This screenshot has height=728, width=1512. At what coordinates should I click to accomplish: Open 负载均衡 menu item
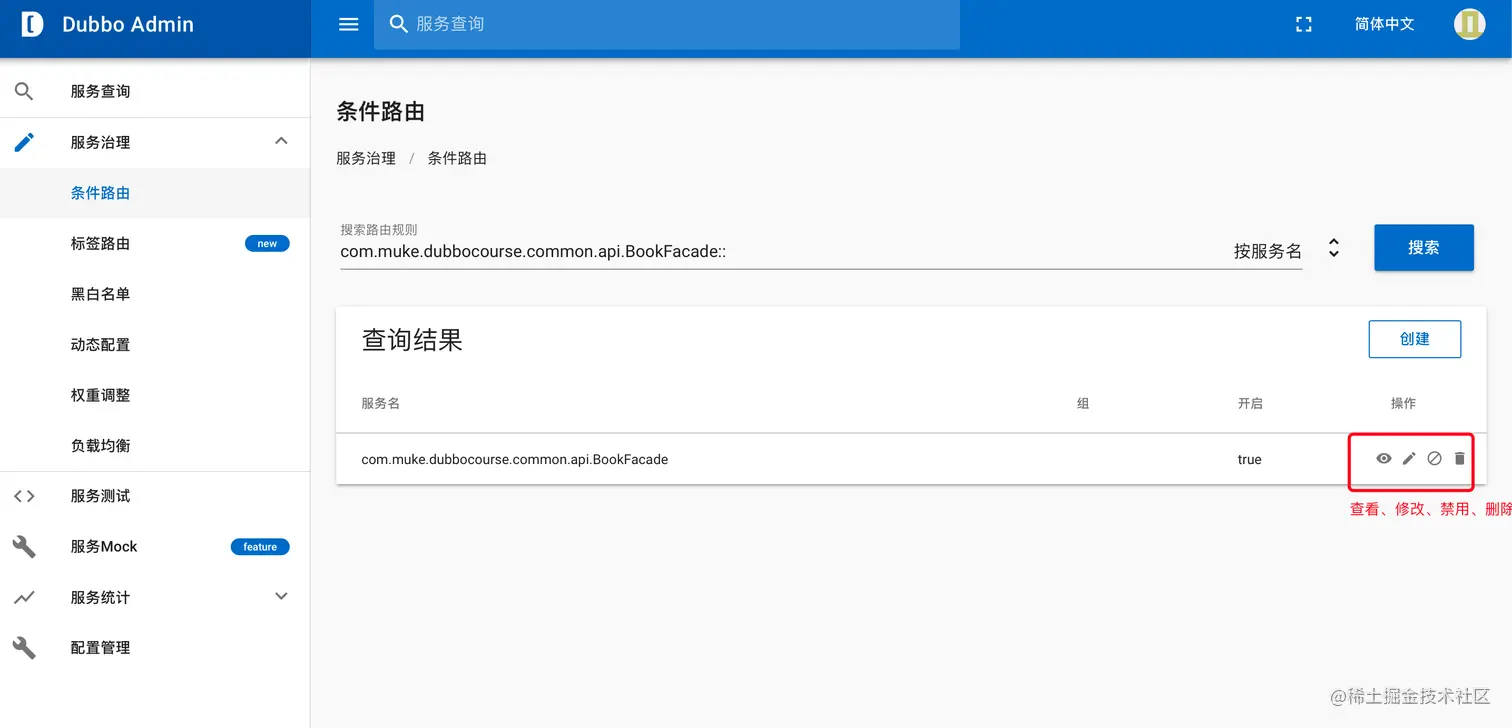[x=155, y=445]
